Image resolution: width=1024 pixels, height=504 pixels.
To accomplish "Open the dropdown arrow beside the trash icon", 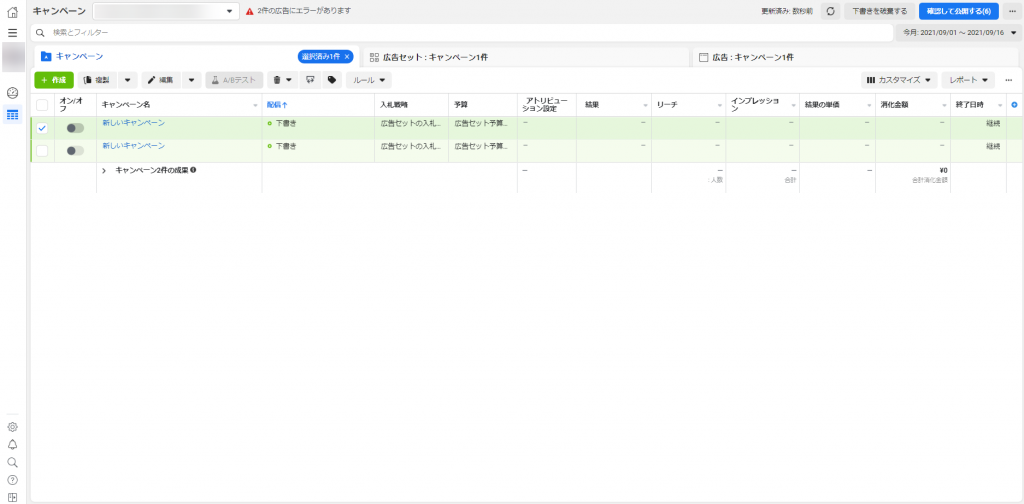I will 288,80.
